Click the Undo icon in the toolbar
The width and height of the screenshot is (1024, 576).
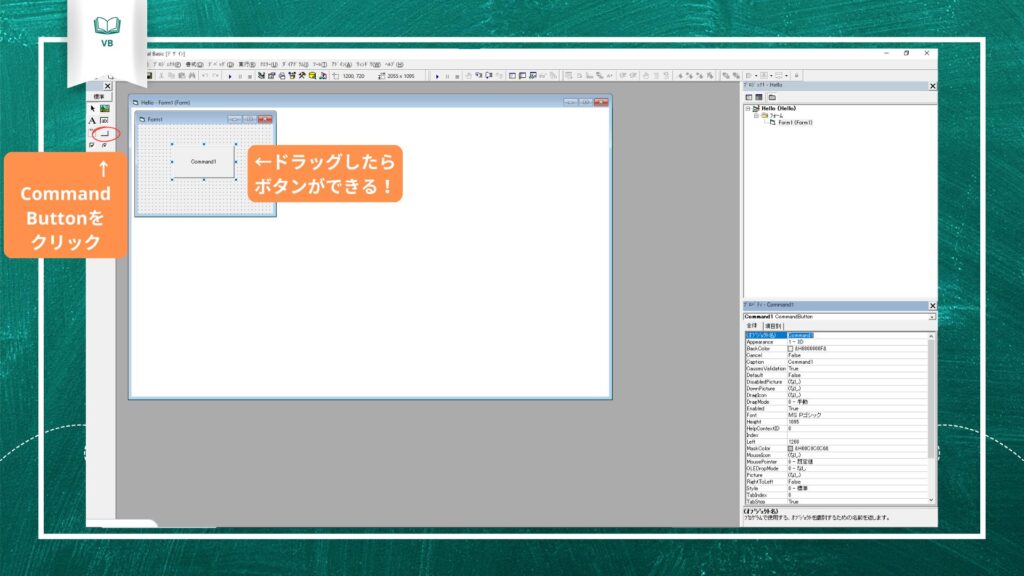[204, 76]
